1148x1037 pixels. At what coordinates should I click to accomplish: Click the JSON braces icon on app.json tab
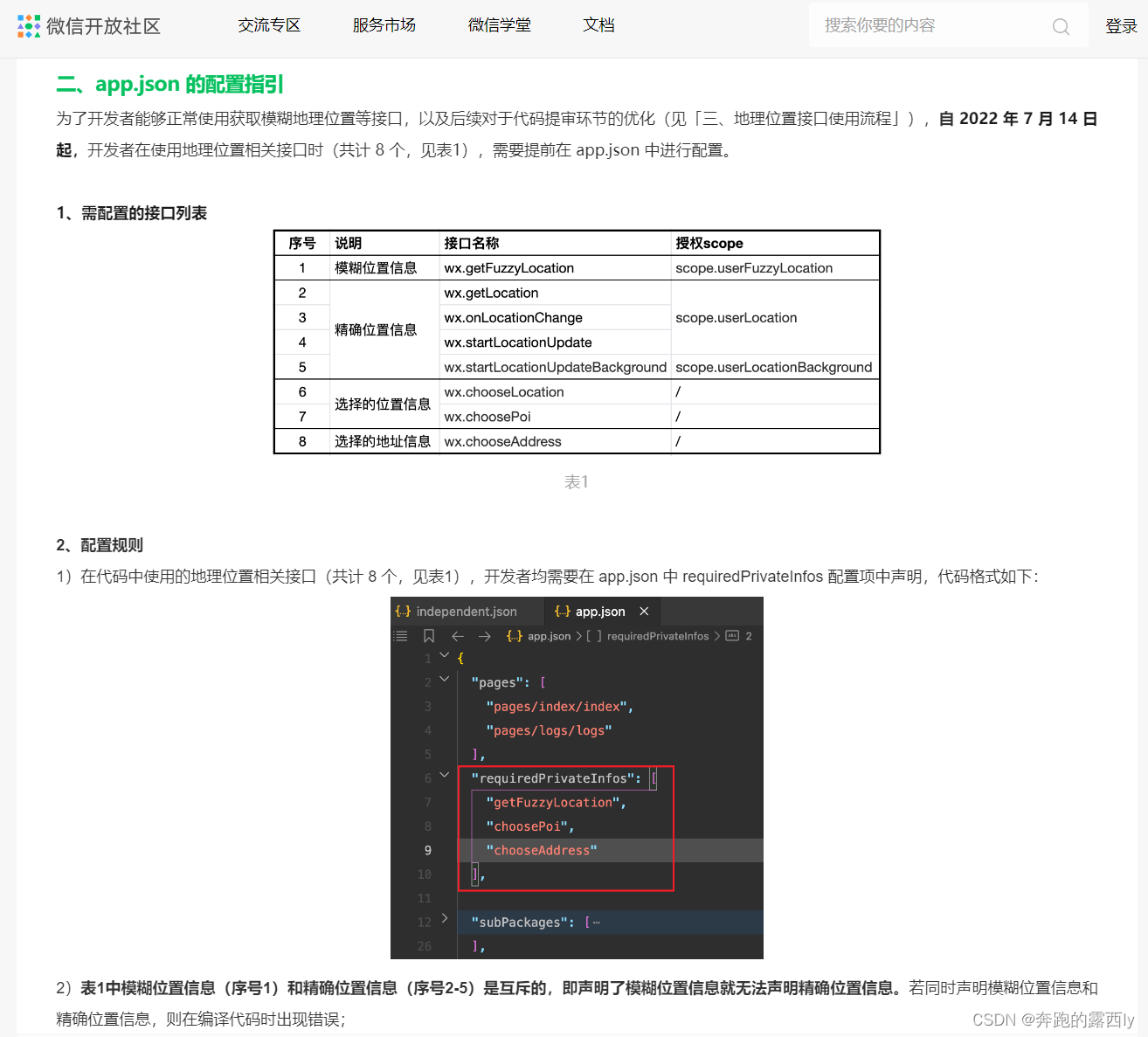[563, 611]
